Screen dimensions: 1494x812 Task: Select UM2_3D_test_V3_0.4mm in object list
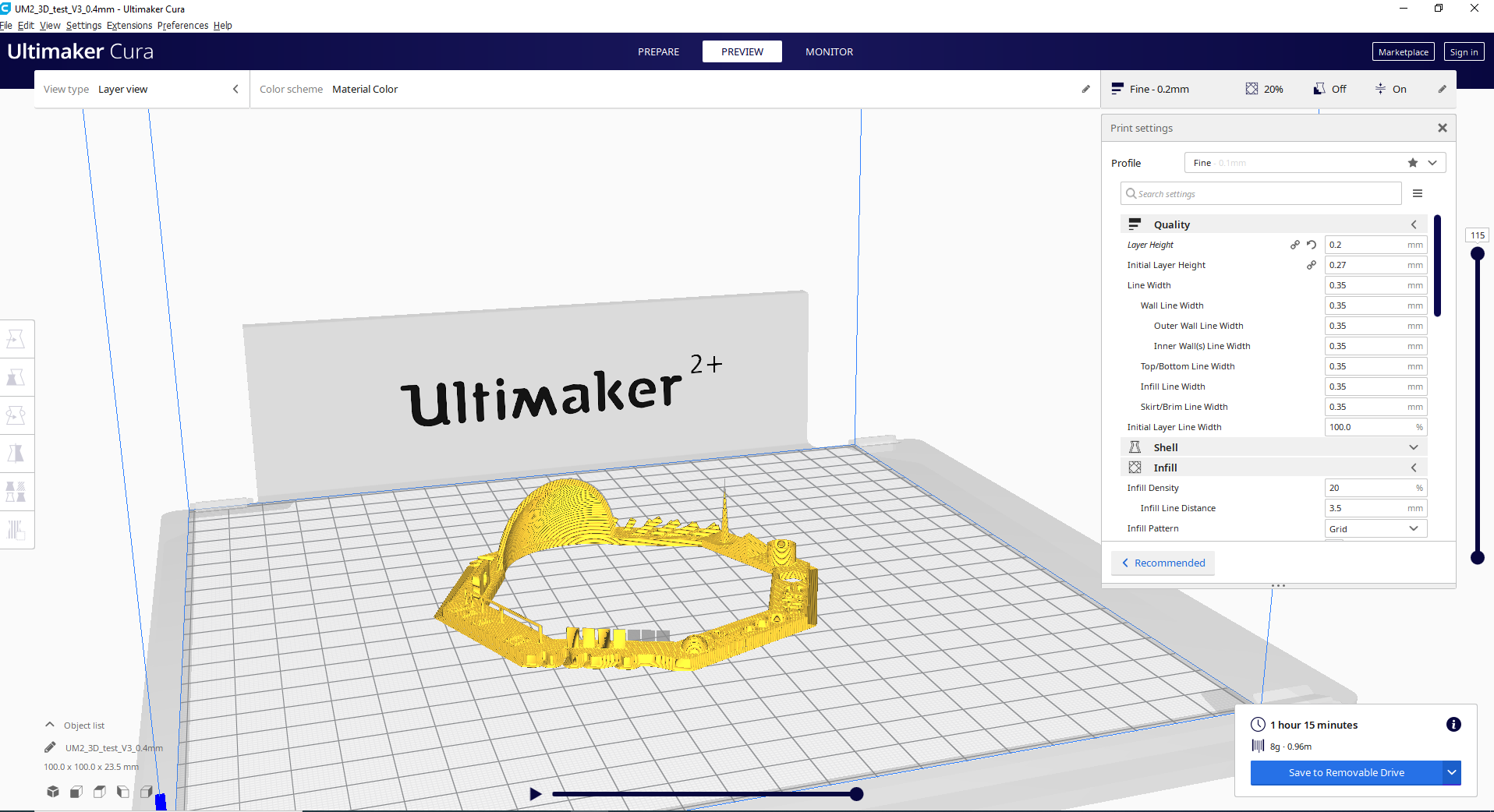[x=114, y=748]
